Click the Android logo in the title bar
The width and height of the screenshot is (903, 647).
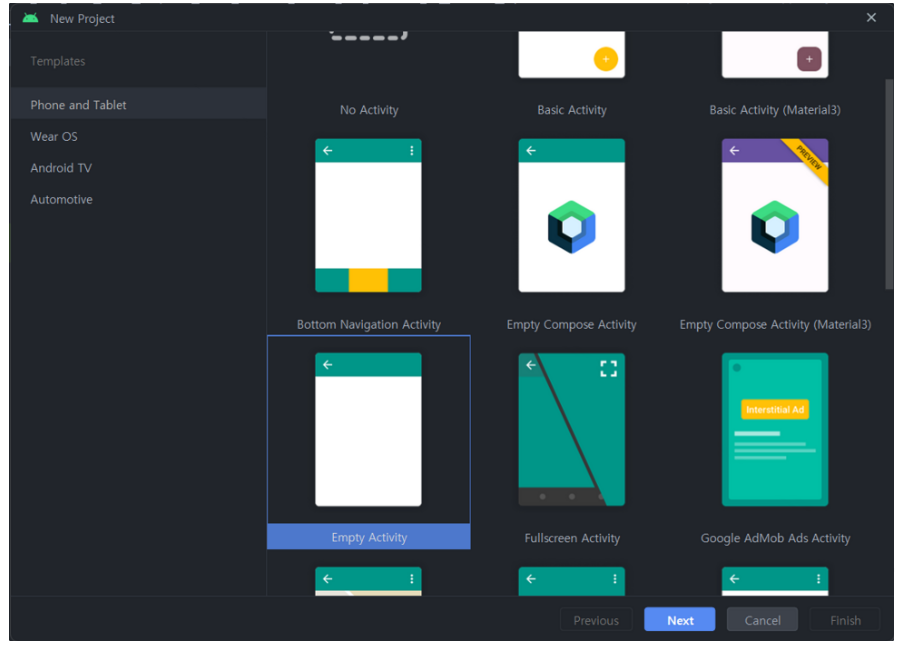(x=31, y=18)
